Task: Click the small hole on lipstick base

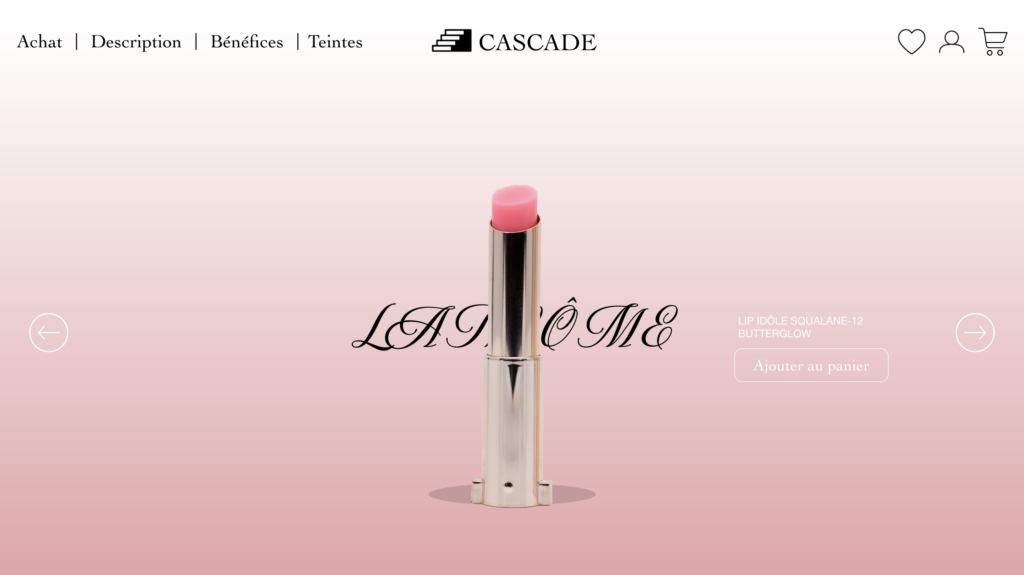Action: pyautogui.click(x=508, y=485)
